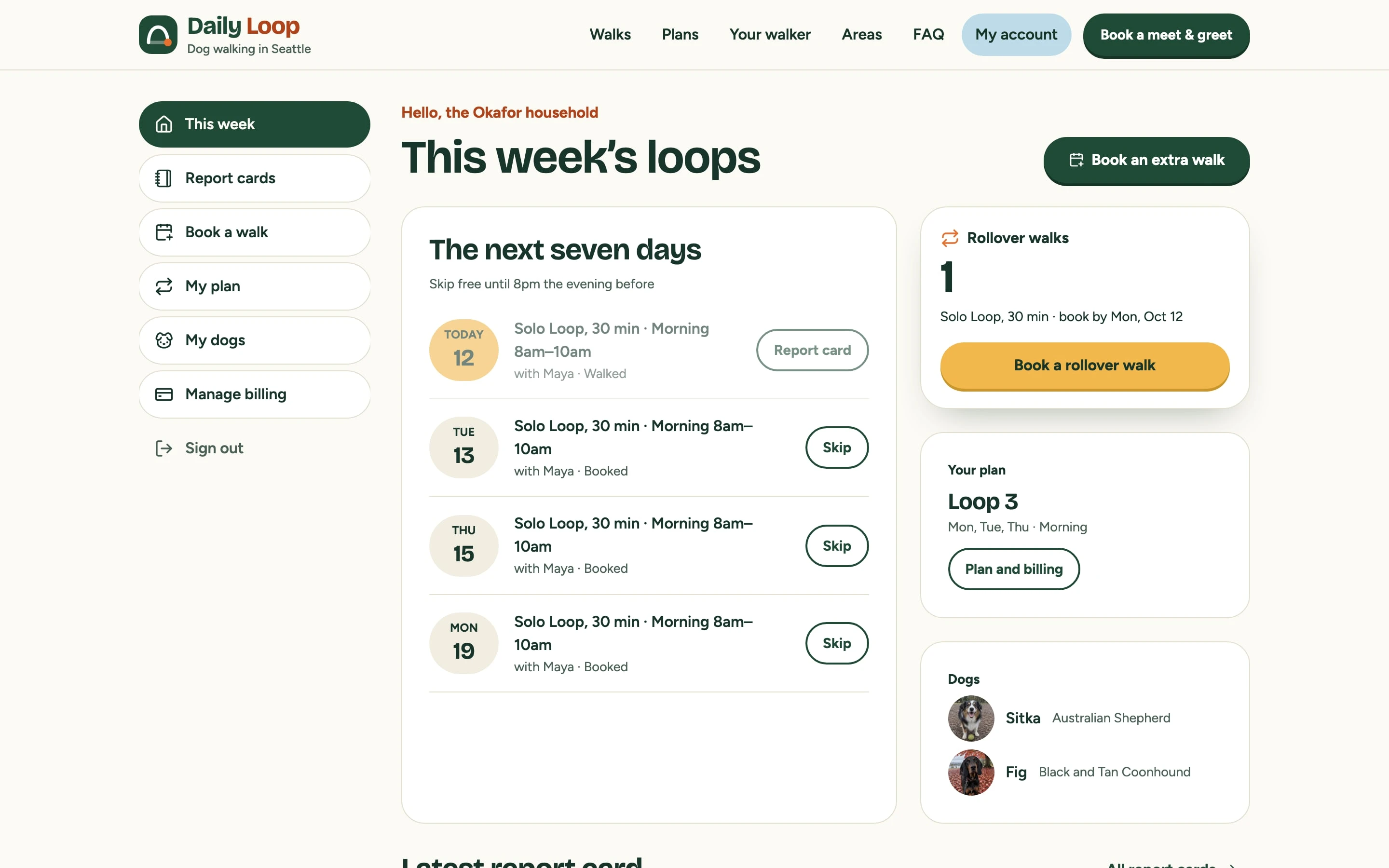View today's Report card
Viewport: 1389px width, 868px height.
812,350
